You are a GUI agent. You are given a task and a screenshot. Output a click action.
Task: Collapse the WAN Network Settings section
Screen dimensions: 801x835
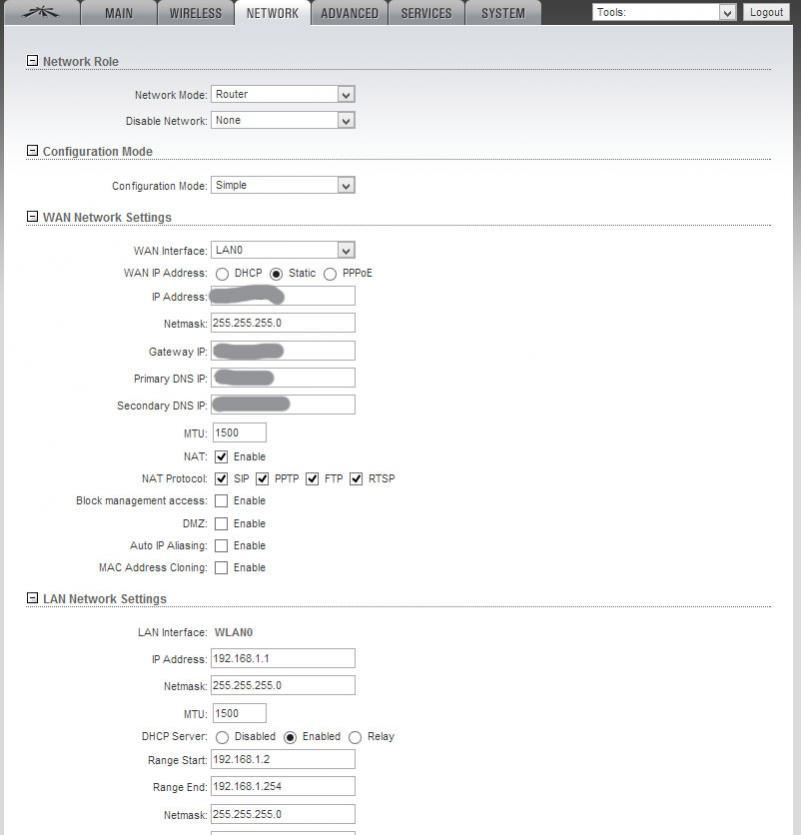click(x=32, y=217)
